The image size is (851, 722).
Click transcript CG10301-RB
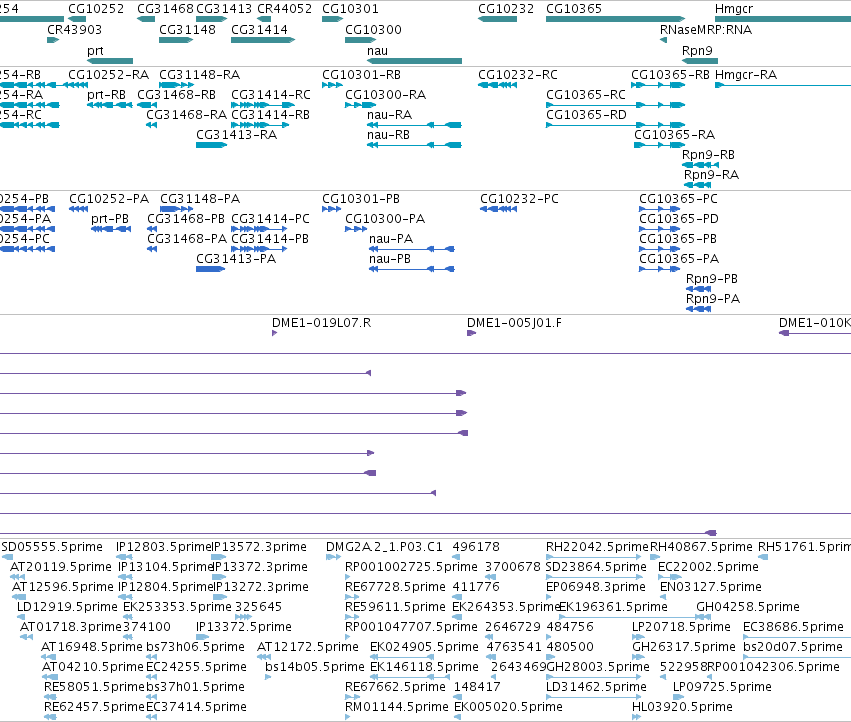361,74
